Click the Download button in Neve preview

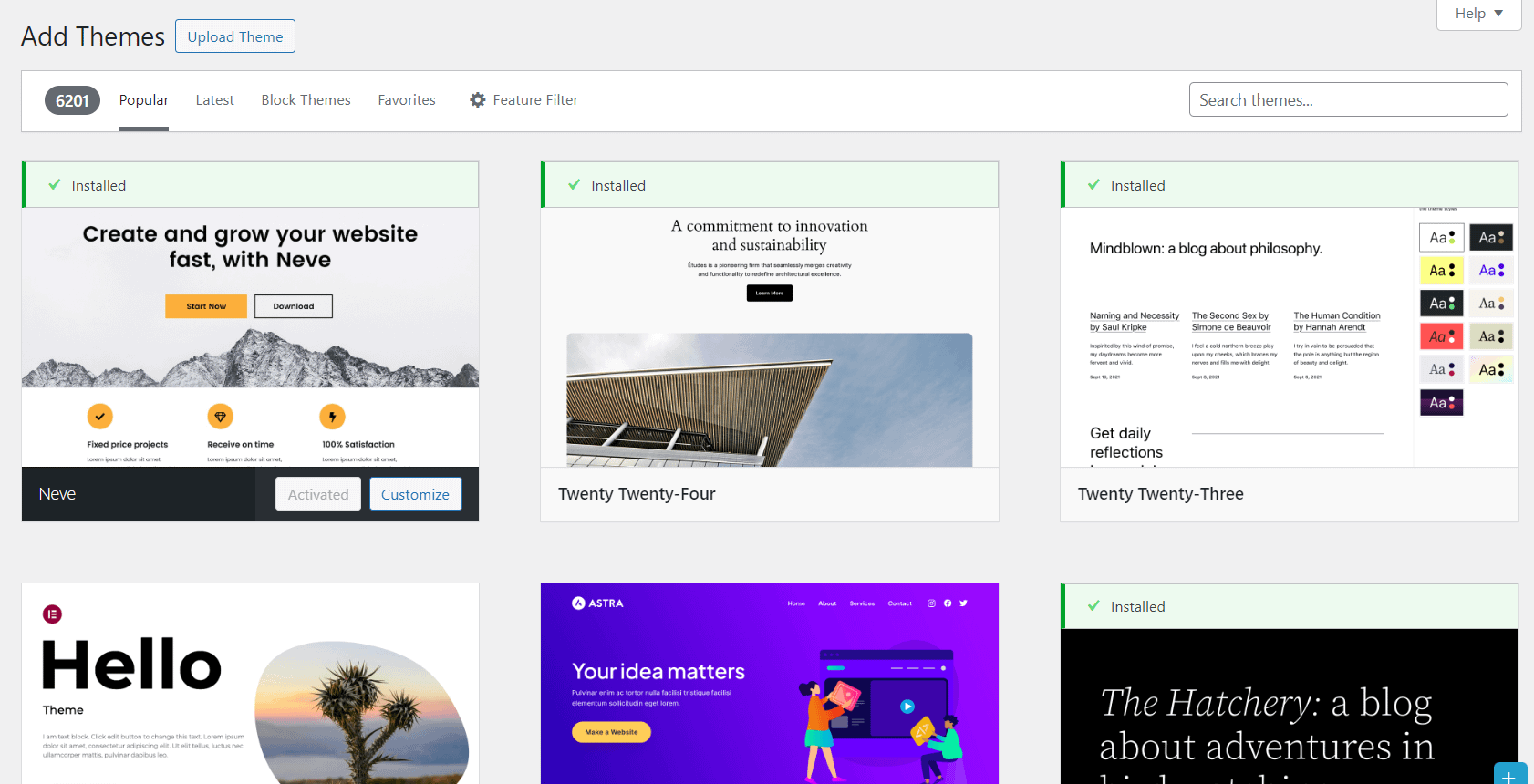pos(294,306)
